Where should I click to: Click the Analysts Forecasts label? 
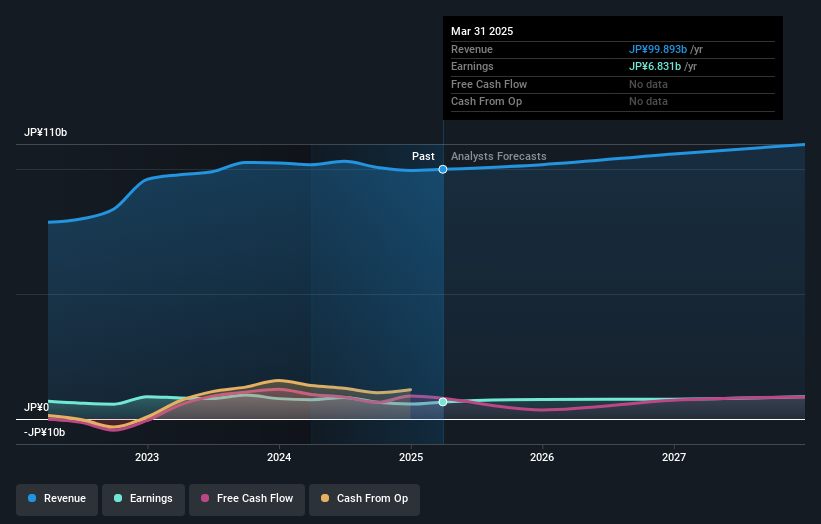498,156
